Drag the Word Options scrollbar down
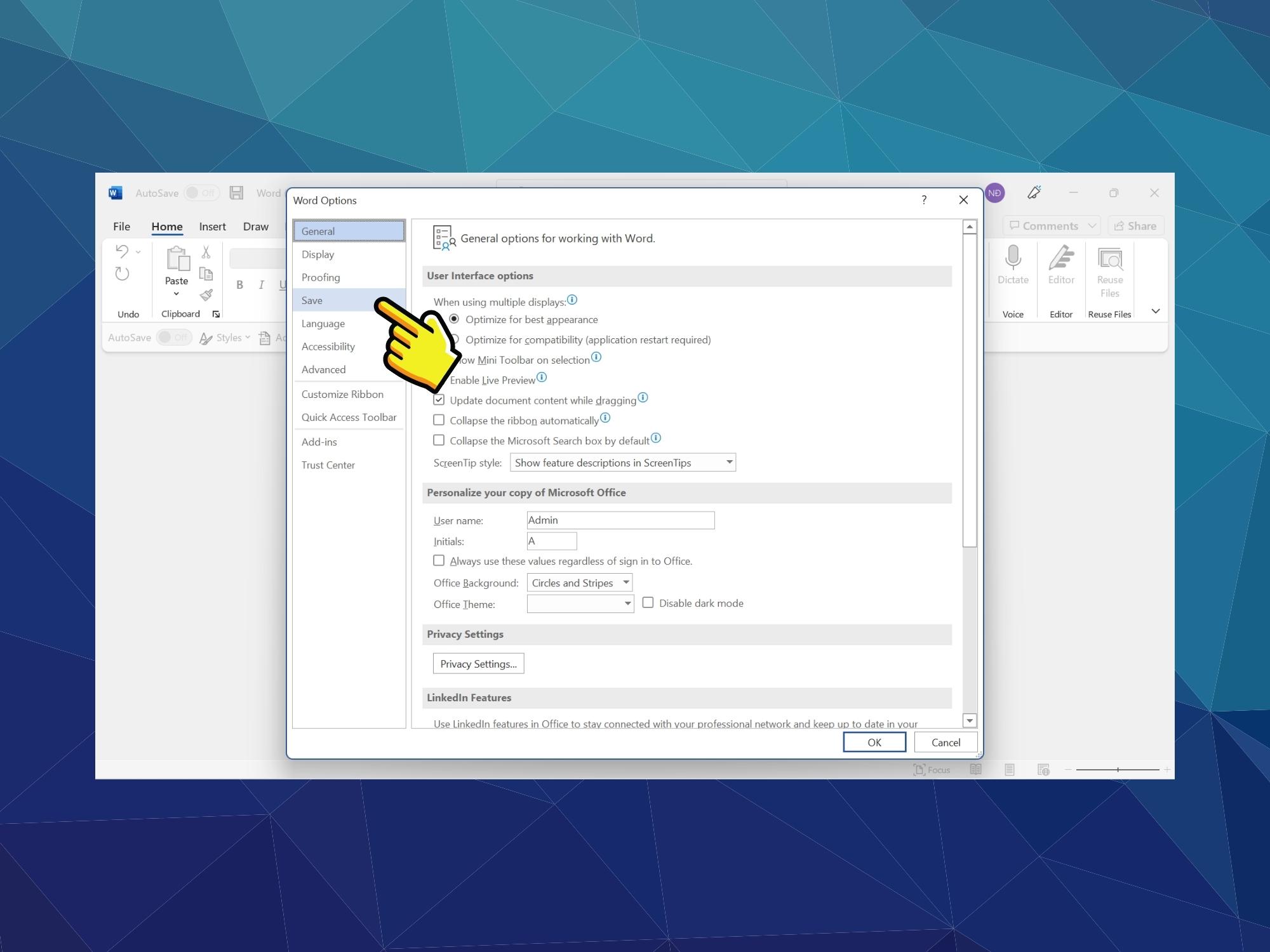Image resolution: width=1270 pixels, height=952 pixels. [968, 722]
